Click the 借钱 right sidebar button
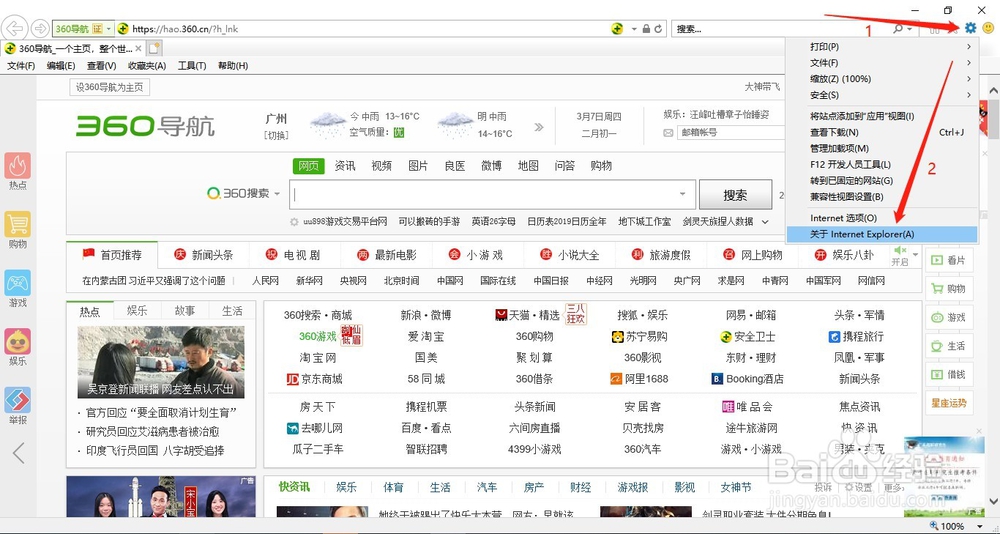Viewport: 1000px width, 534px height. (947, 375)
